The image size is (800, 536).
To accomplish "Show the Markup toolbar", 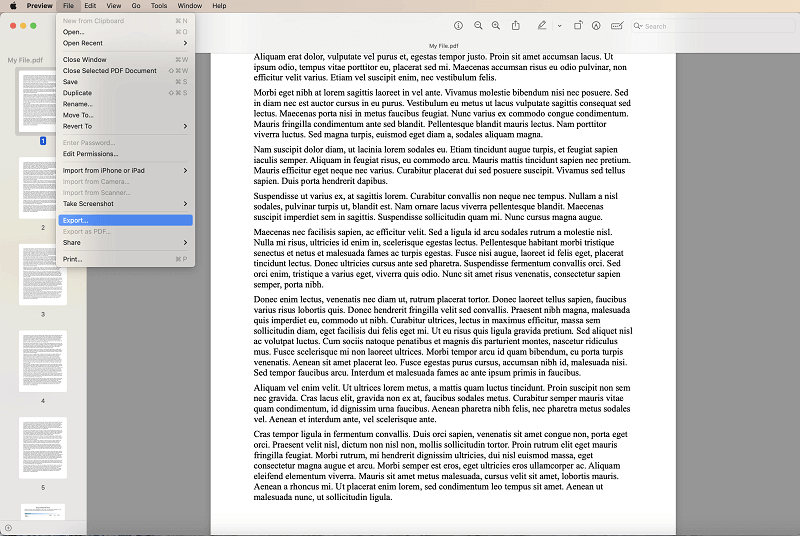I will pyautogui.click(x=596, y=25).
